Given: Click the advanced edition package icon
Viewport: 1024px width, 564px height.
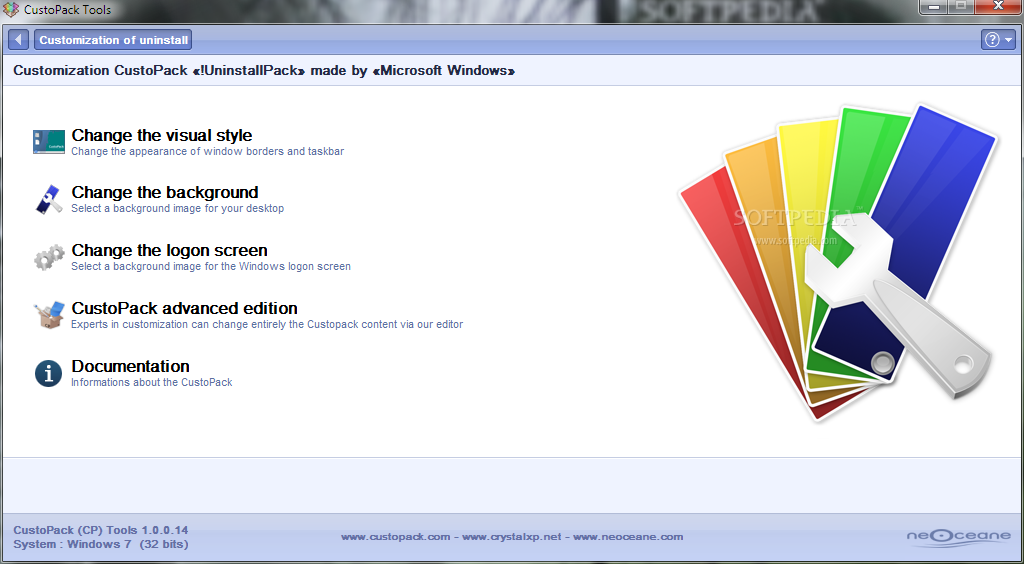Looking at the screenshot, I should click(x=49, y=315).
